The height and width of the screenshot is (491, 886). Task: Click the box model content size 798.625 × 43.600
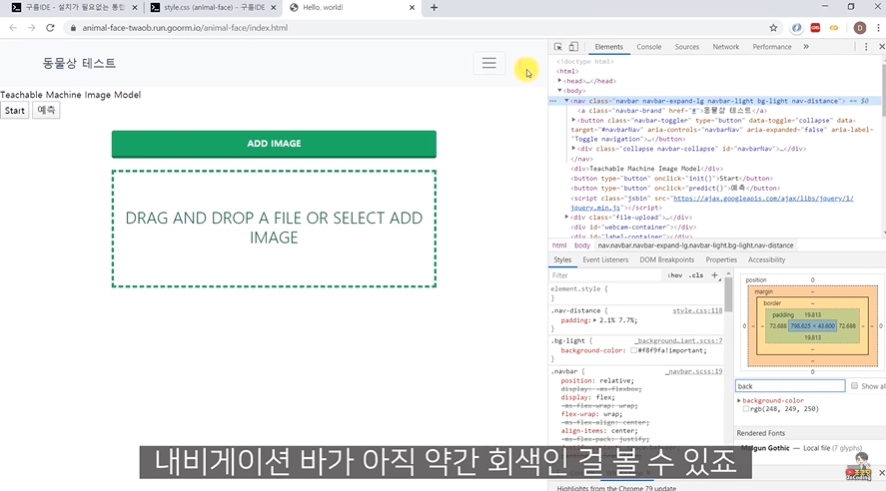813,326
